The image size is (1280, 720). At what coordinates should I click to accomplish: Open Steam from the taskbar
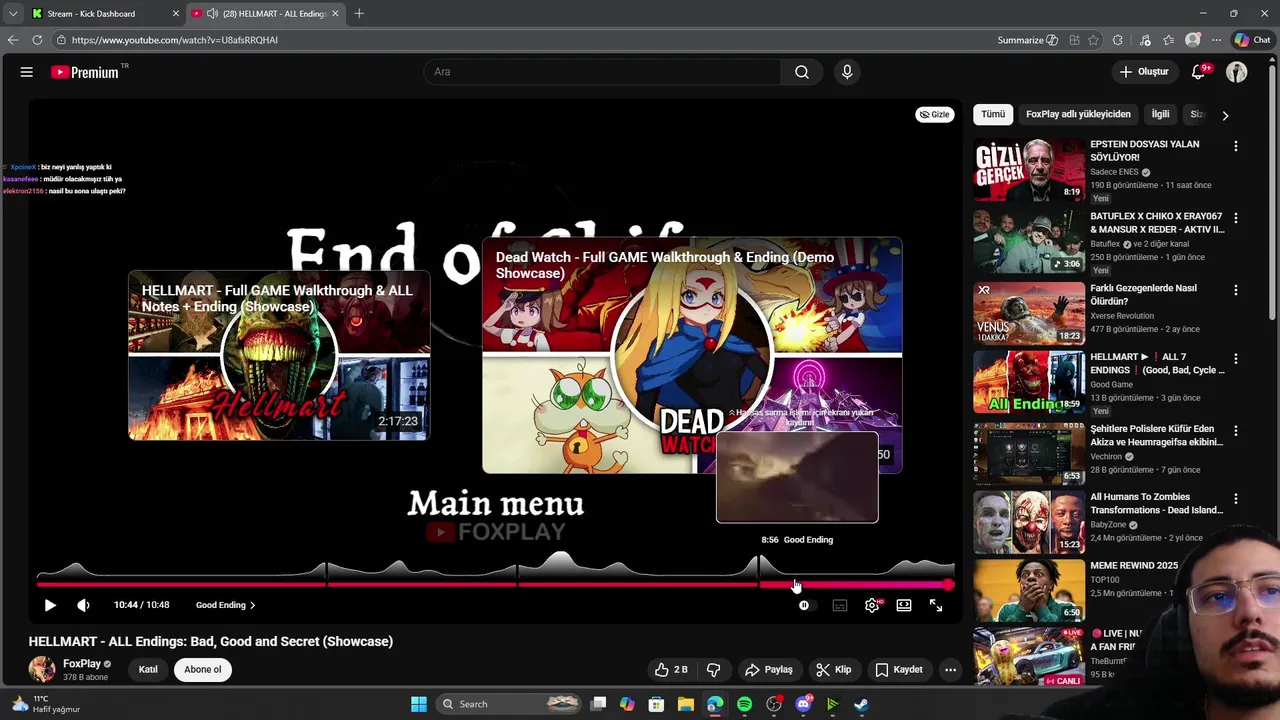861,704
